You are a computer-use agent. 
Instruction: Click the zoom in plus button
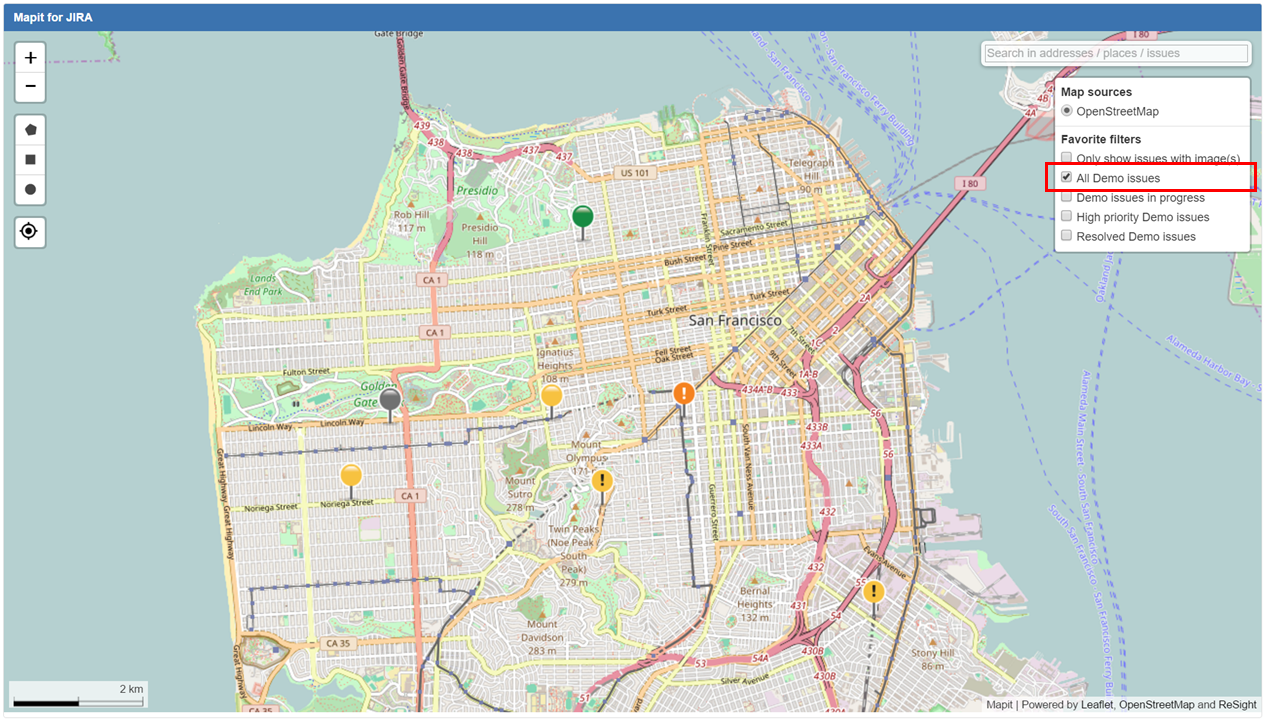tap(30, 58)
